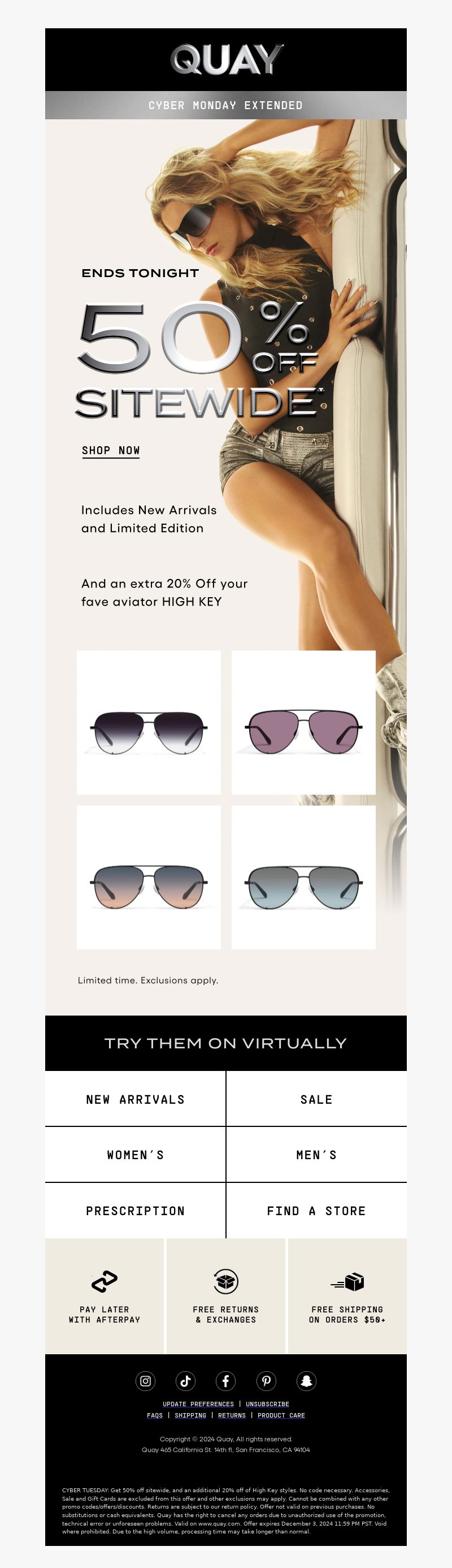Open the Product Care footer link
The height and width of the screenshot is (1568, 452).
click(281, 1416)
